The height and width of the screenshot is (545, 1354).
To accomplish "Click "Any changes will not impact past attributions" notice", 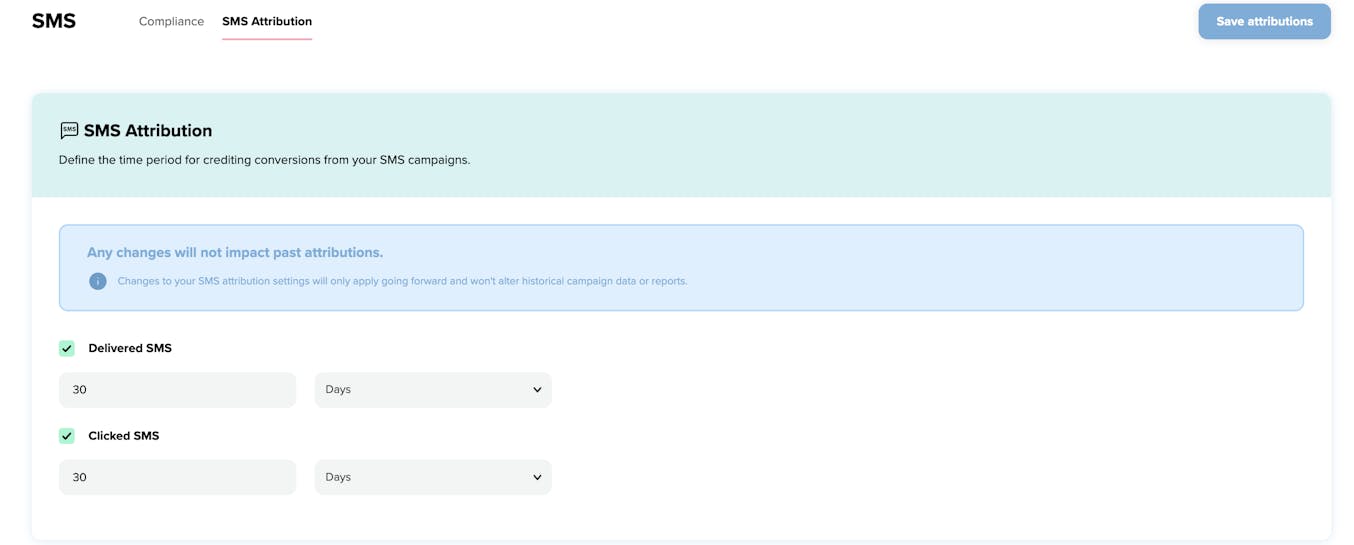I will (235, 253).
